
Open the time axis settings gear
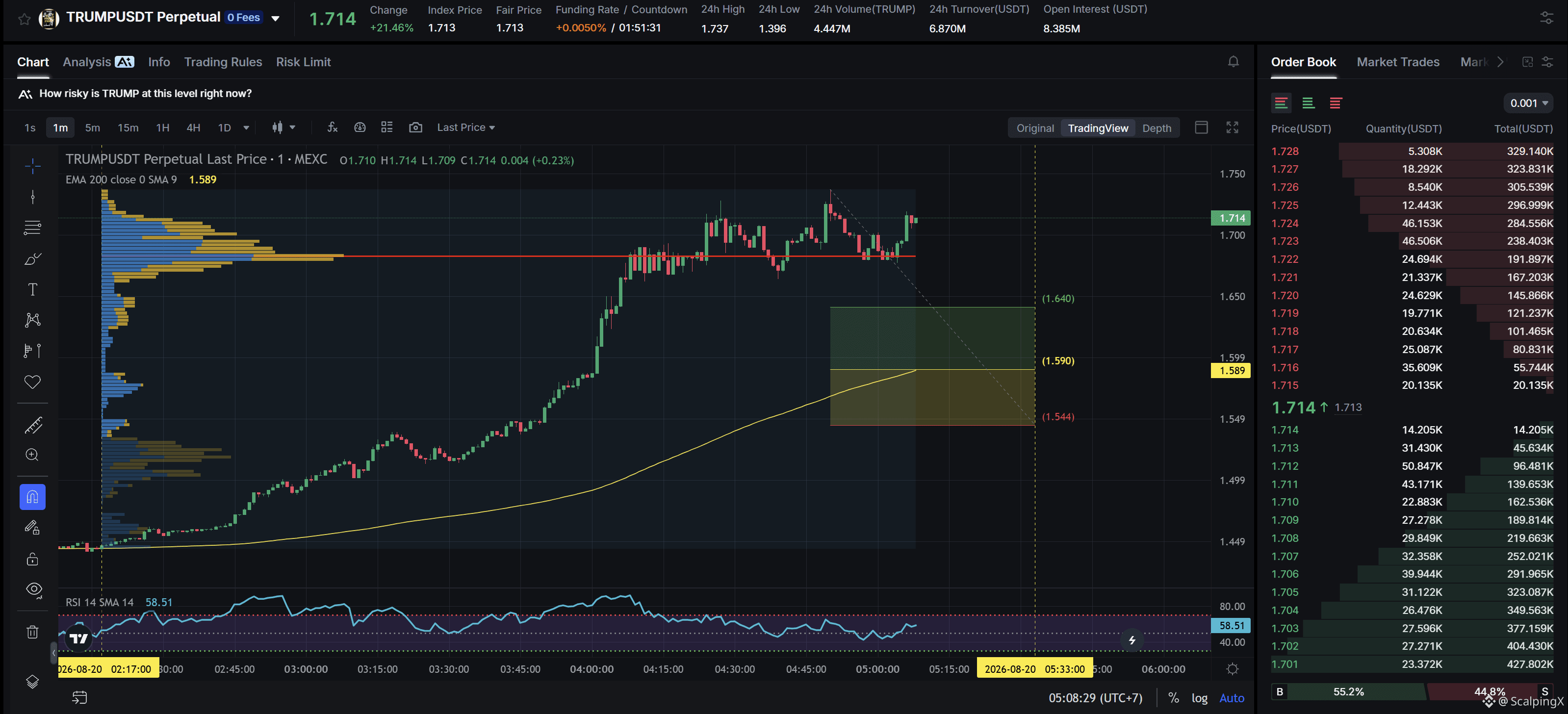coord(1233,669)
